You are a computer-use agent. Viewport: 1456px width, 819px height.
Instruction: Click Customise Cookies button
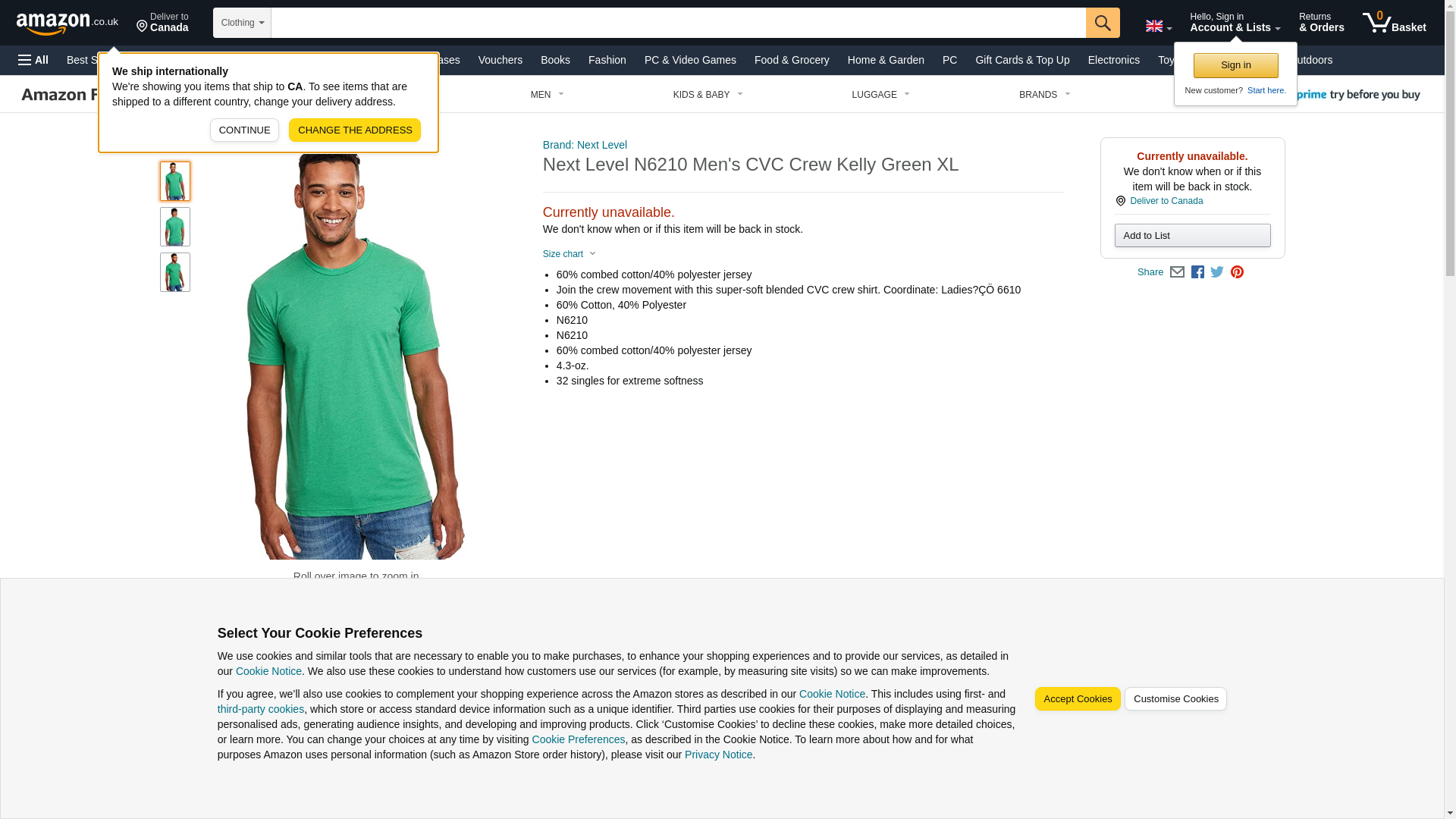pos(1175,699)
